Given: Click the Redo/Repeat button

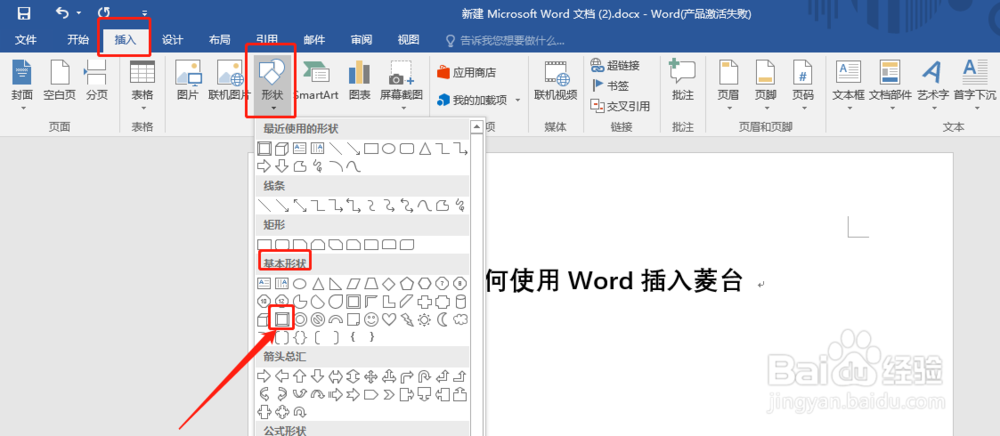Looking at the screenshot, I should pyautogui.click(x=105, y=12).
